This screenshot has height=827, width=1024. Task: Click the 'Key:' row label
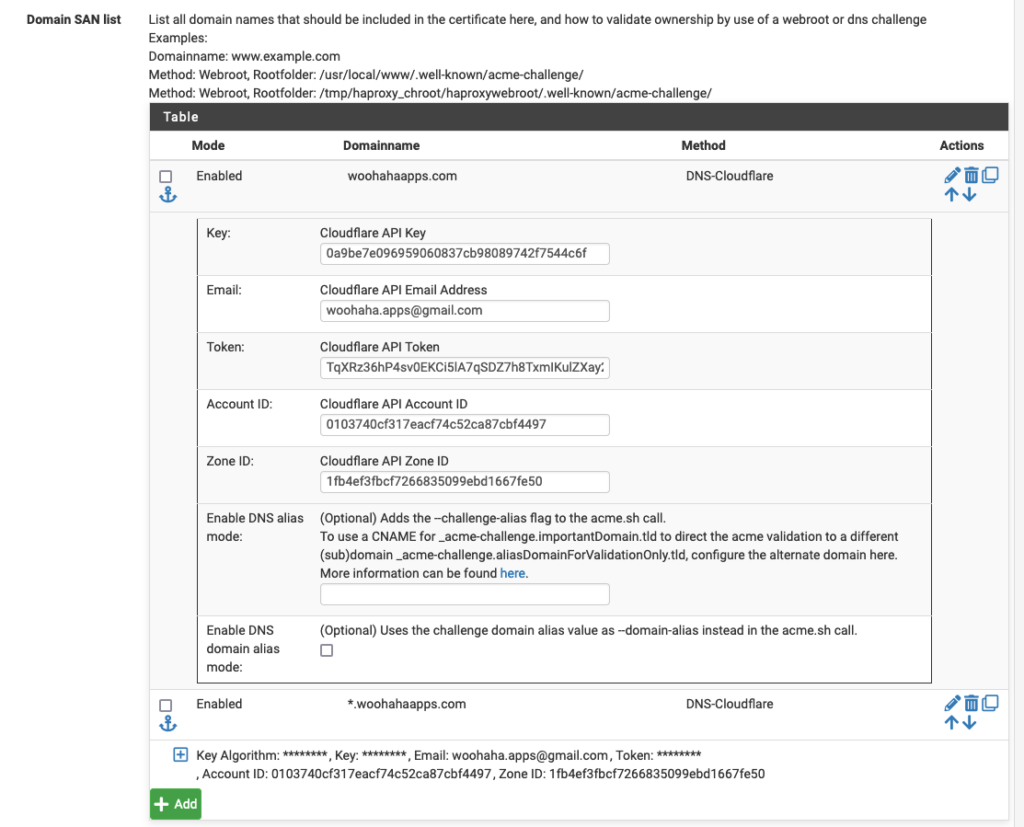pyautogui.click(x=218, y=233)
